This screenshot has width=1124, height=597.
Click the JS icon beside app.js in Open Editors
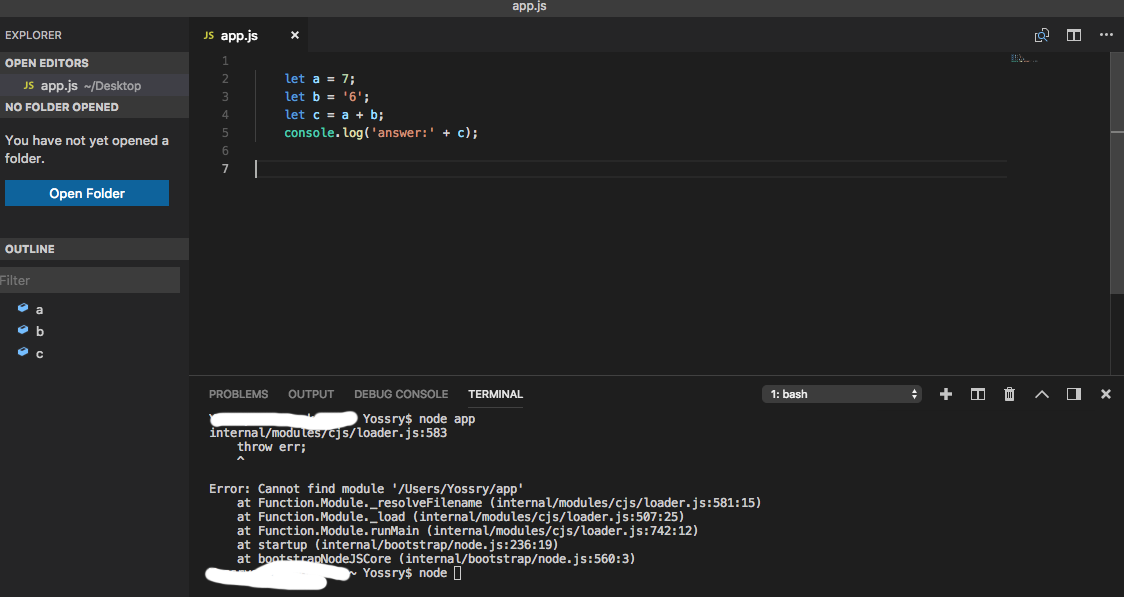click(29, 85)
